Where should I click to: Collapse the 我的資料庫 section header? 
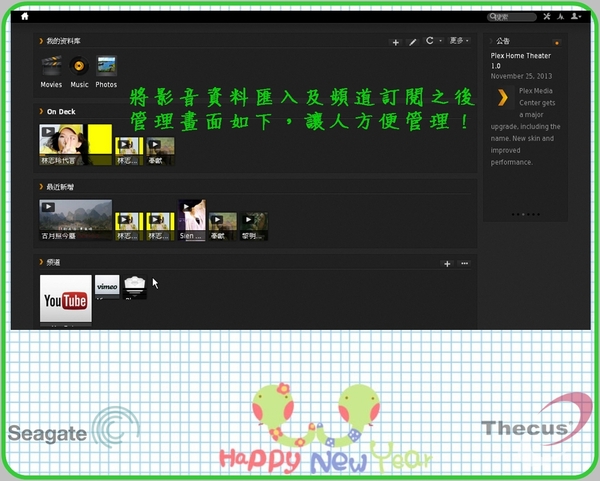(60, 41)
